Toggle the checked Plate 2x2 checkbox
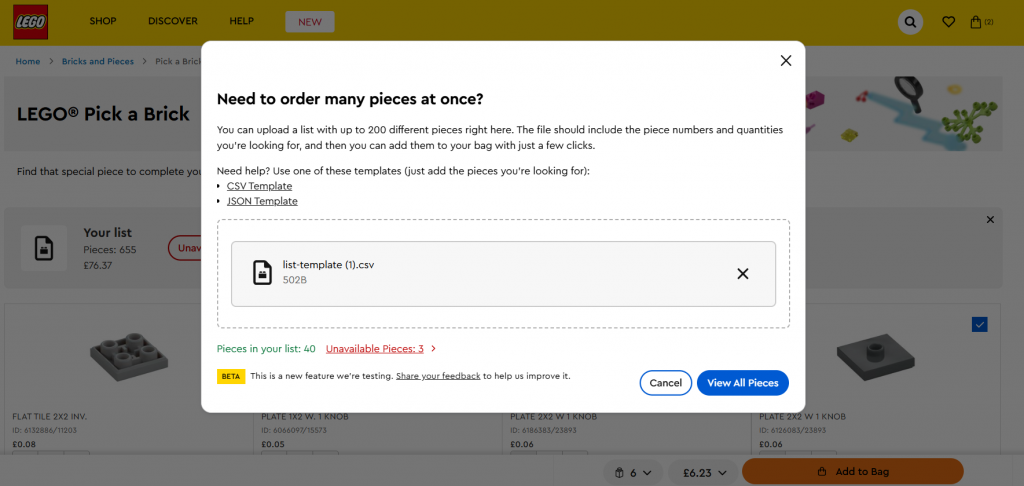The height and width of the screenshot is (486, 1024). click(979, 324)
